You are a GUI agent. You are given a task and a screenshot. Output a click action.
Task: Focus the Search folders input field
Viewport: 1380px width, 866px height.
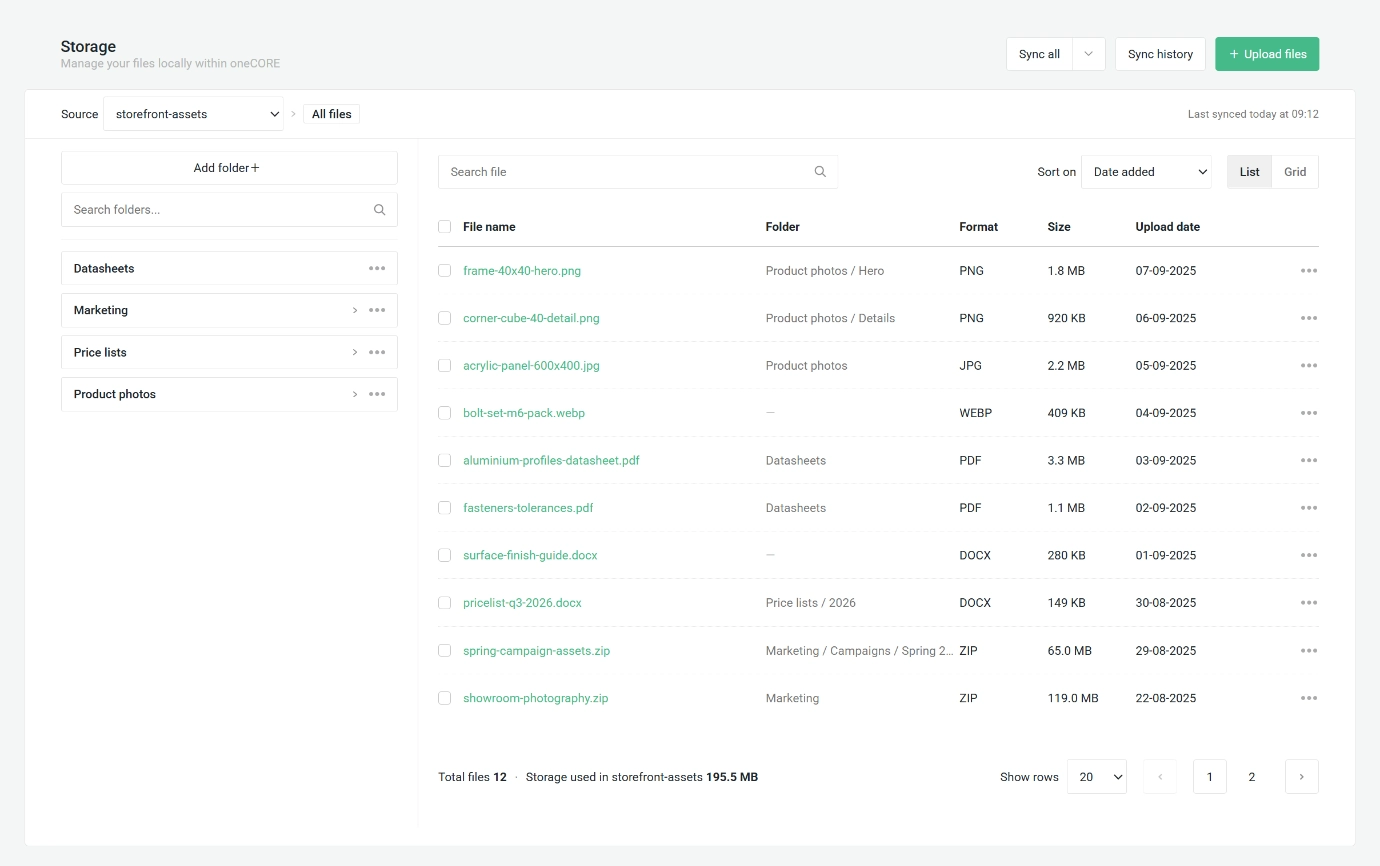[x=229, y=210]
